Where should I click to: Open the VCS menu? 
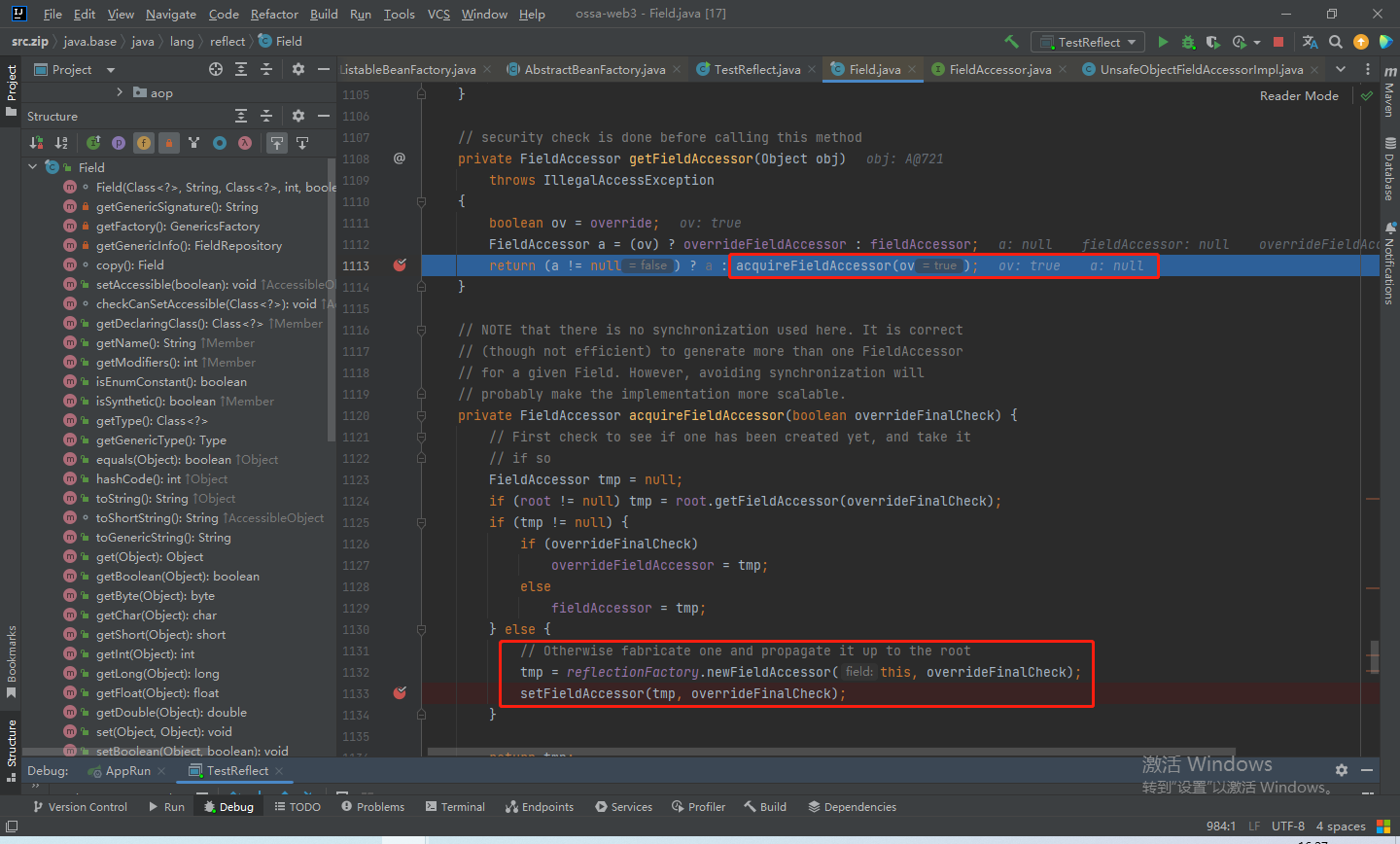[438, 14]
